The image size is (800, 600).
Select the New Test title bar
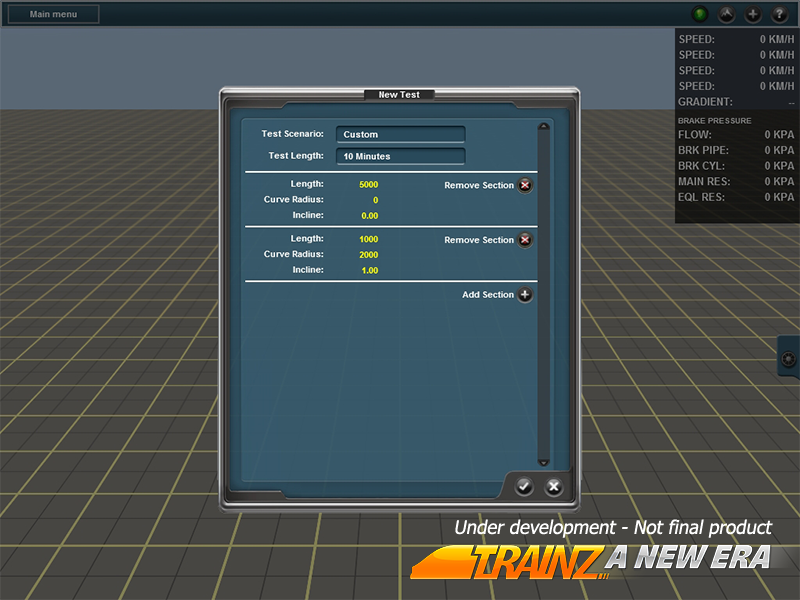click(x=399, y=95)
